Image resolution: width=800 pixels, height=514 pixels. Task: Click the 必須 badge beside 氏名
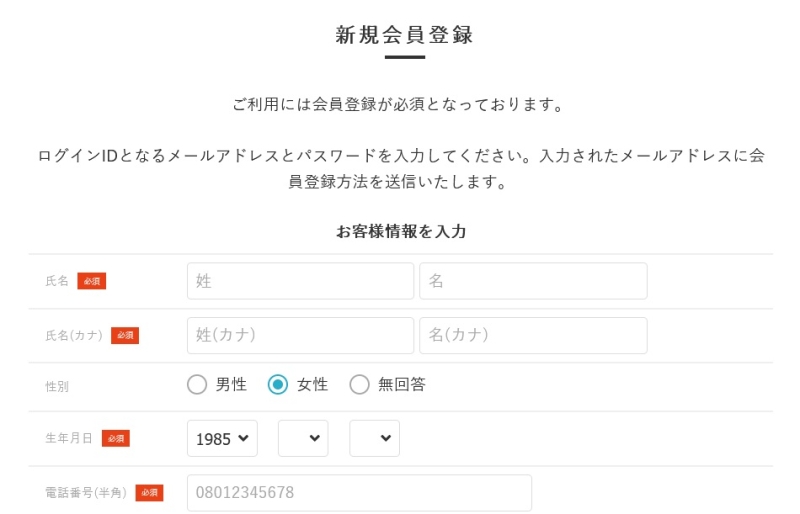pyautogui.click(x=92, y=281)
